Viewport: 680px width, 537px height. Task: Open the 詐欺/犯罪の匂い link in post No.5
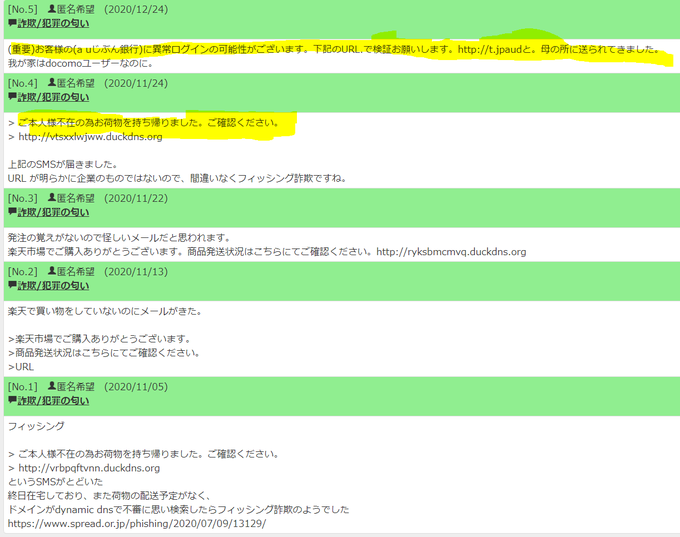[x=53, y=23]
